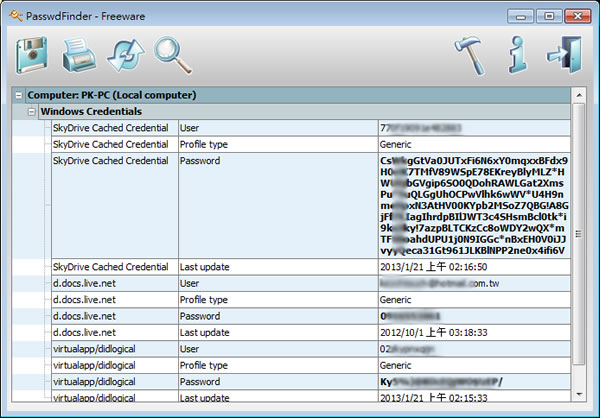Click the printer icon to print
This screenshot has height=418, width=600.
tap(78, 54)
